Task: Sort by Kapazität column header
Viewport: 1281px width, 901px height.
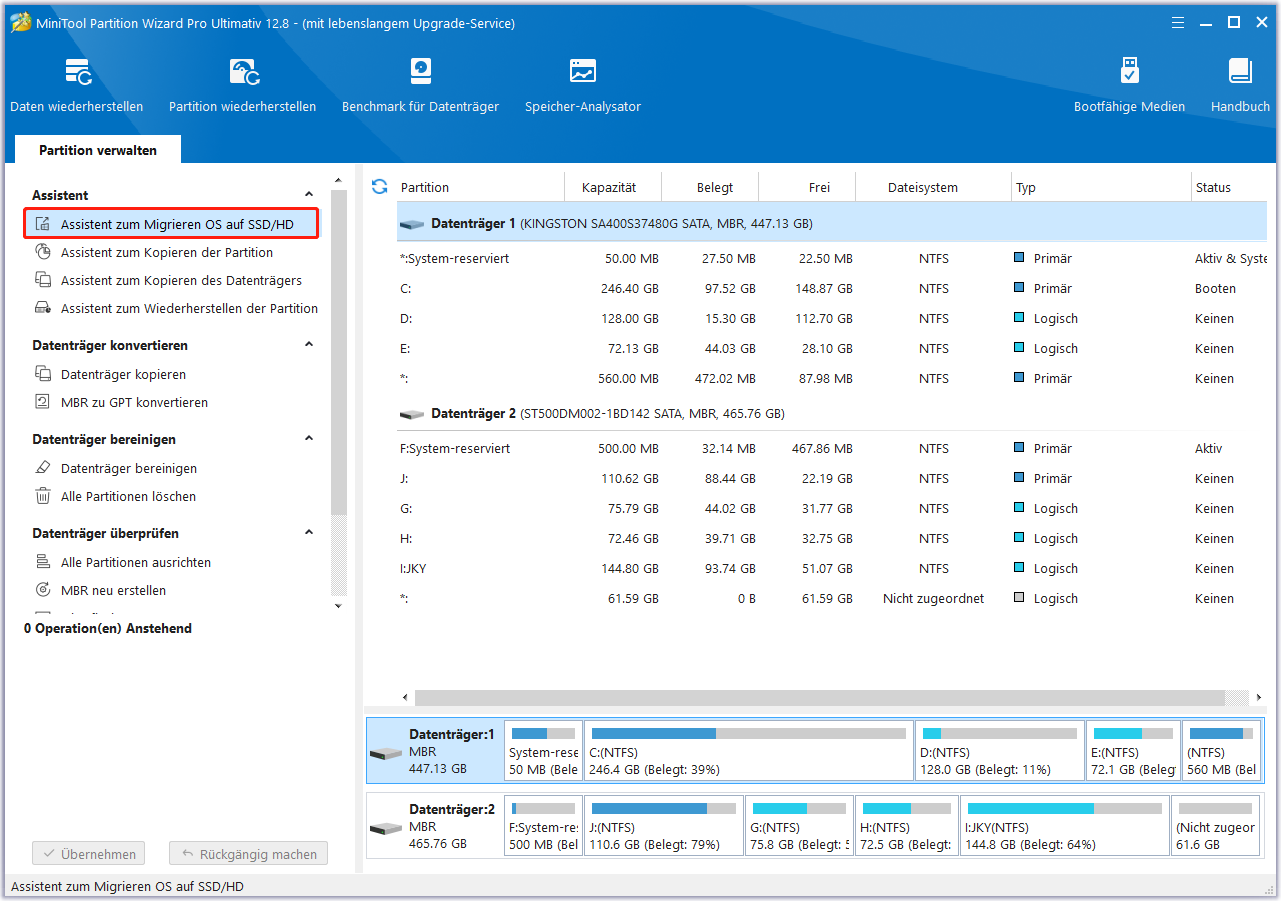Action: click(x=614, y=187)
